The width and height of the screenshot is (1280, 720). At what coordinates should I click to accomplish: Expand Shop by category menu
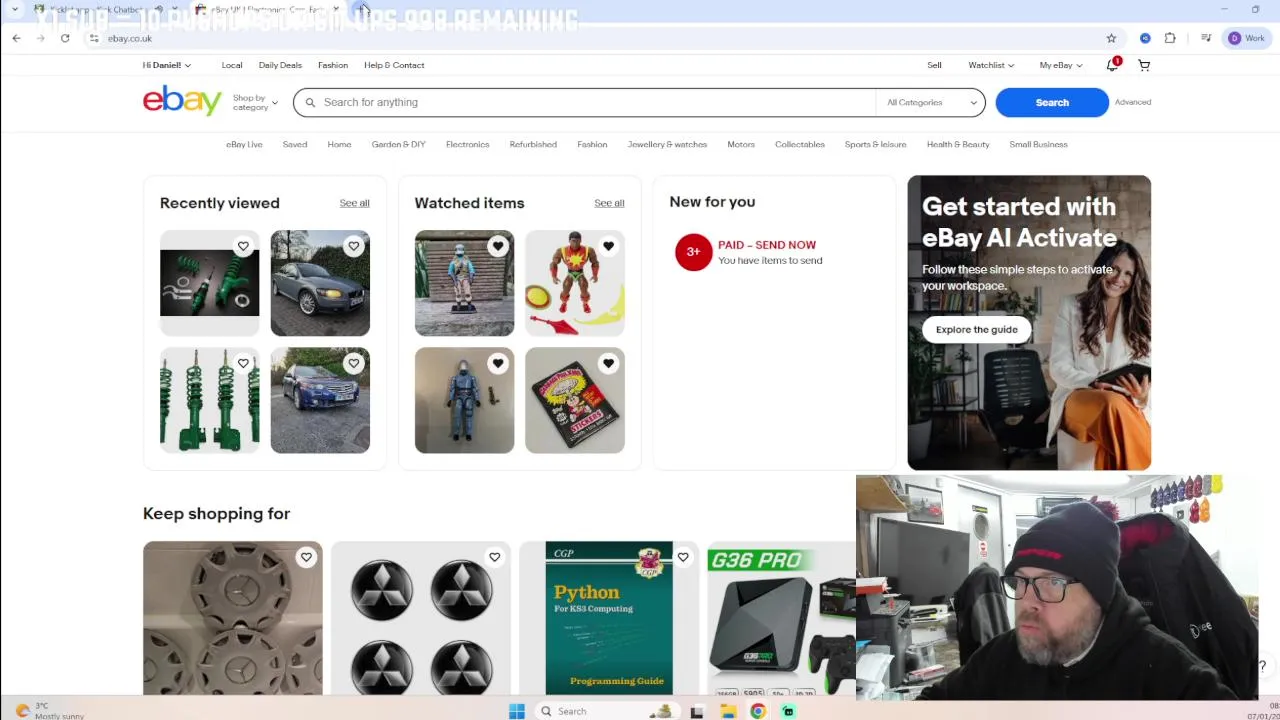[x=255, y=102]
